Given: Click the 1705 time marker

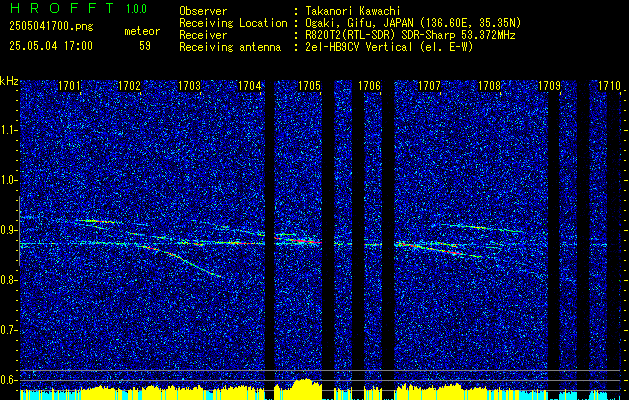Looking at the screenshot, I should pos(309,85).
